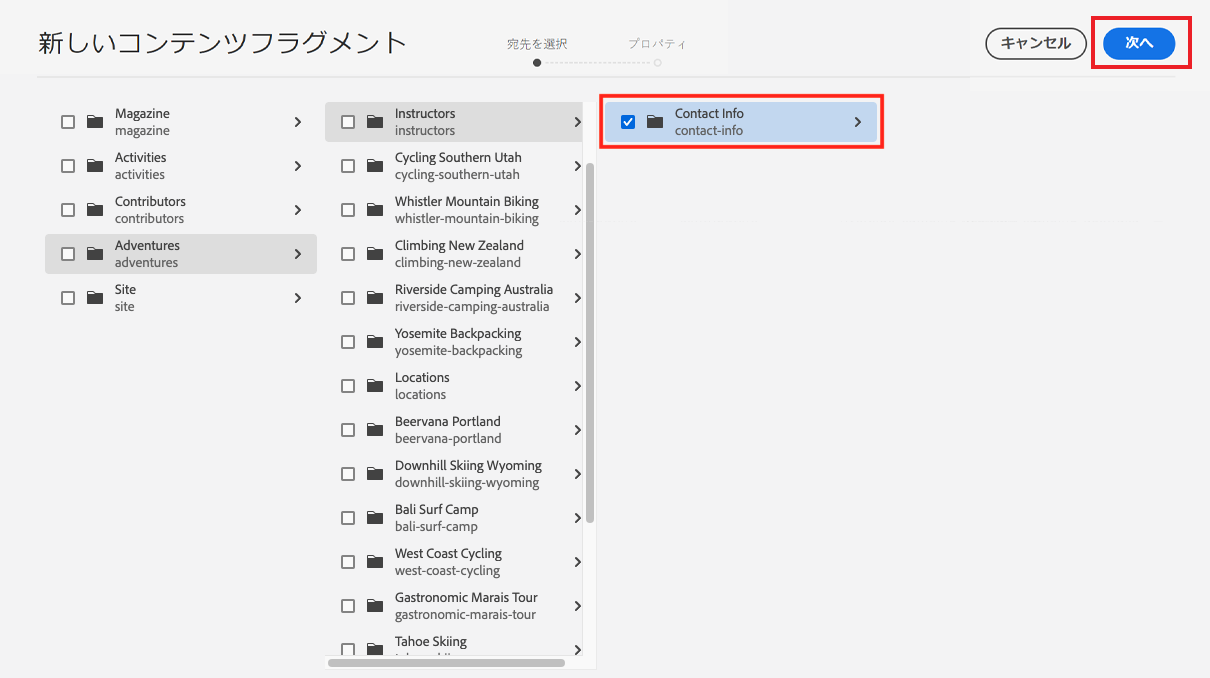Screen dimensions: 1210x678
Task: Click the Site folder icon
Action: [95, 298]
